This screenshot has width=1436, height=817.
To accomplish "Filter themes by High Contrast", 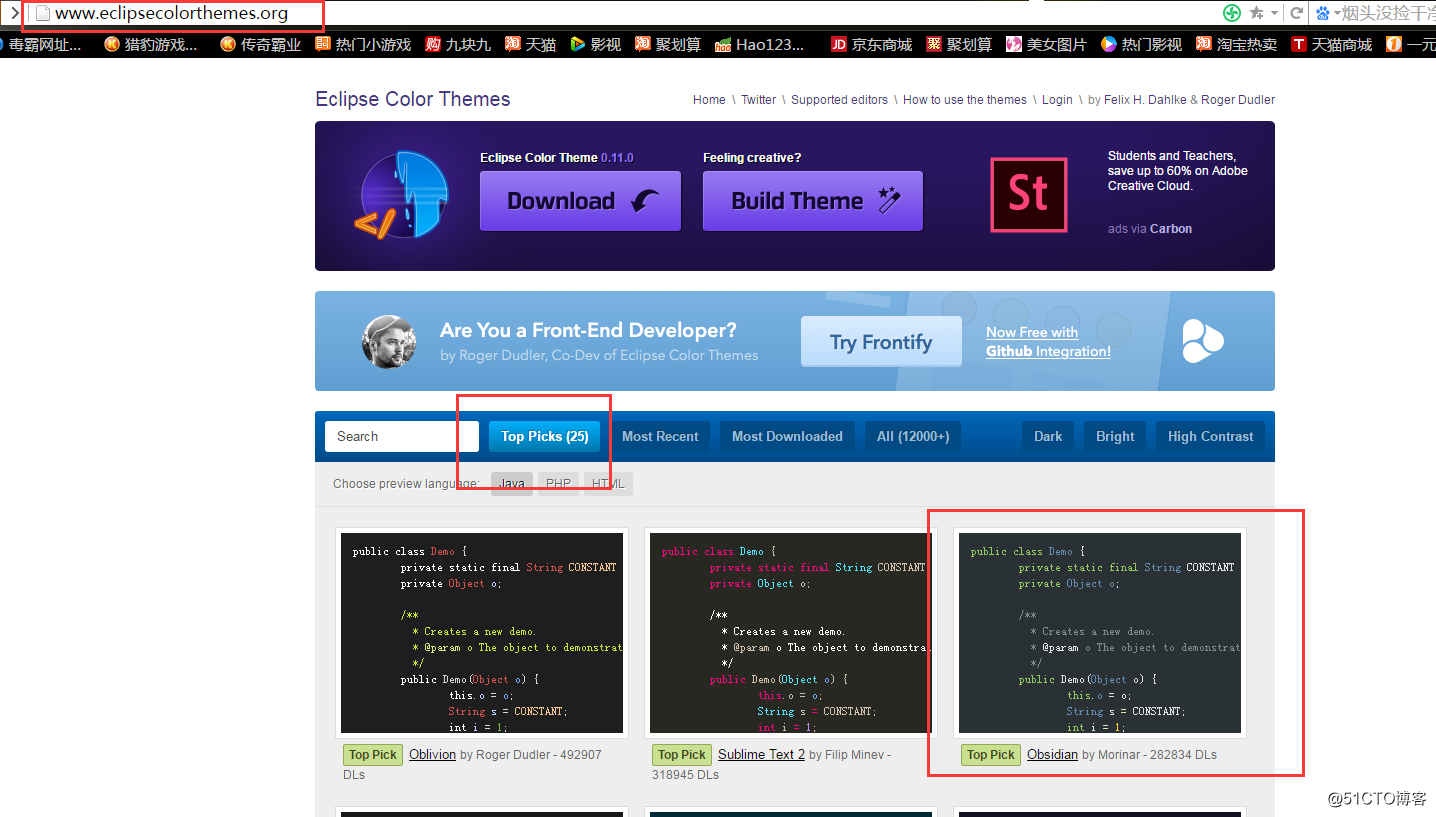I will tap(1210, 436).
